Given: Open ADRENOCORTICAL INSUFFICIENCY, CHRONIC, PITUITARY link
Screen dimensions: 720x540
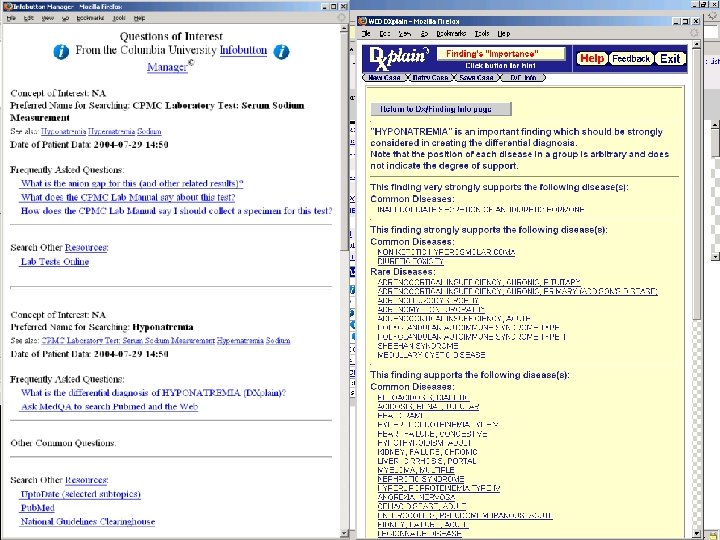Looking at the screenshot, I should (479, 281).
